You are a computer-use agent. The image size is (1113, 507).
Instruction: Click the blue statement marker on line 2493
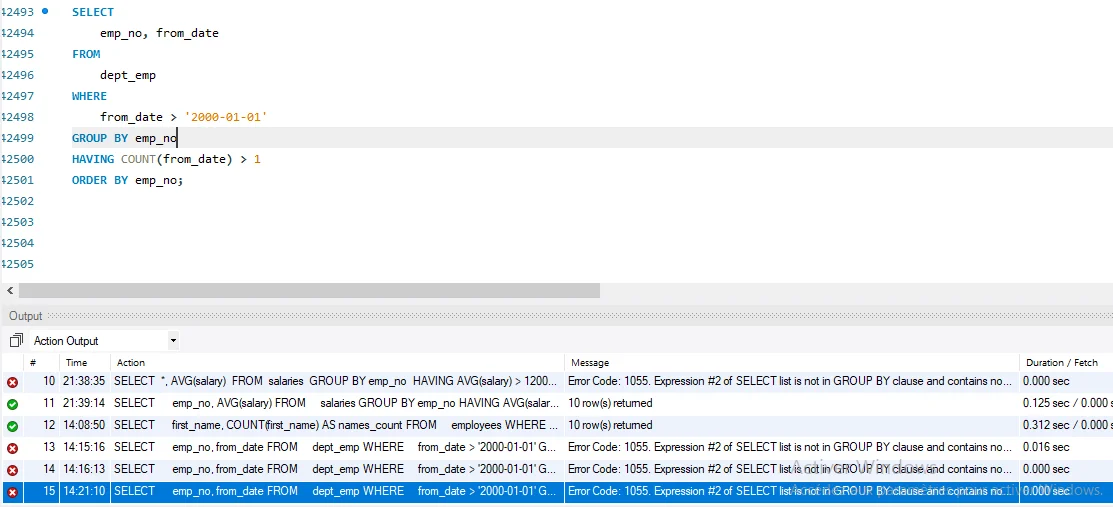coord(45,11)
